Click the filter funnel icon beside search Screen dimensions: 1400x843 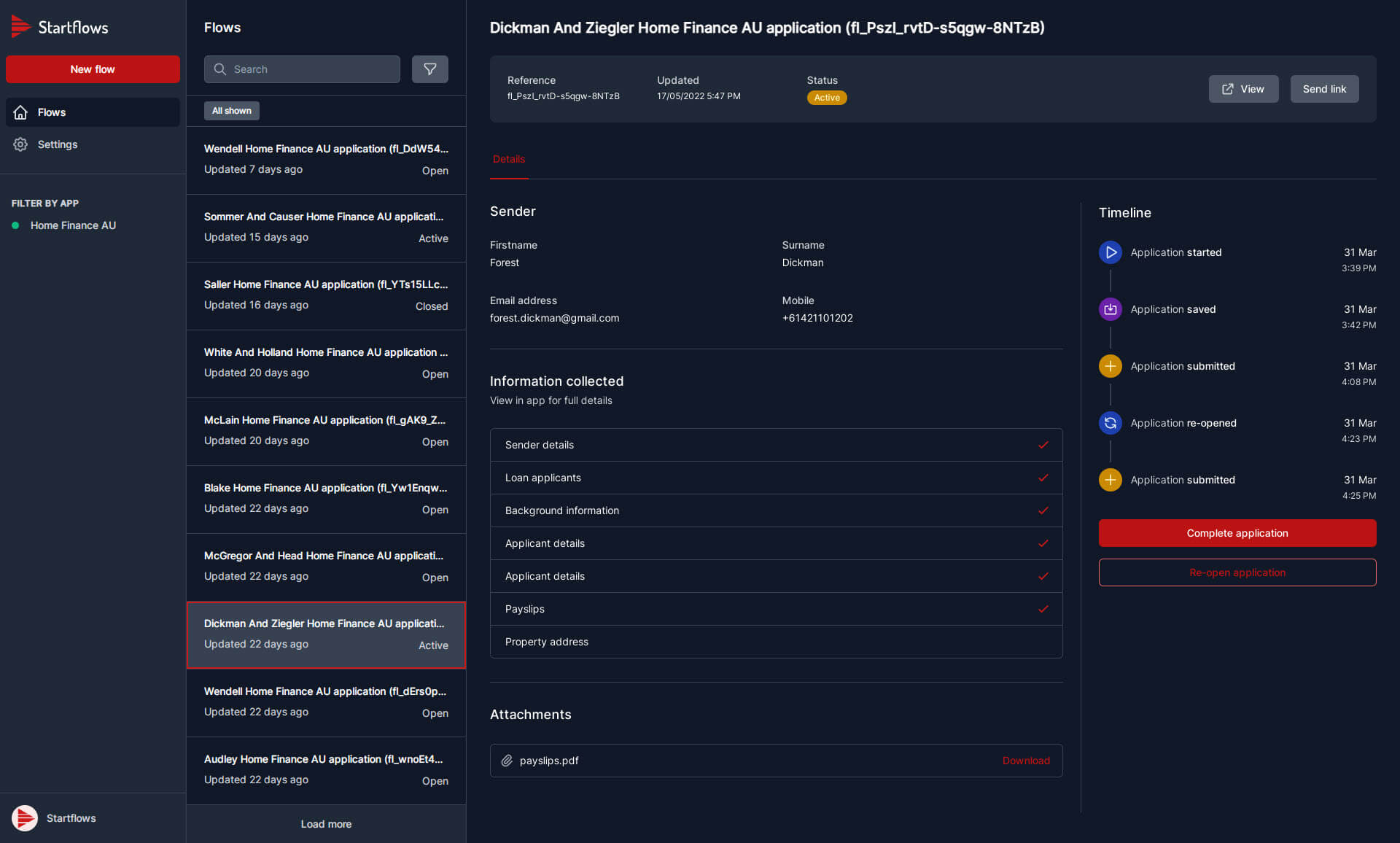tap(429, 69)
